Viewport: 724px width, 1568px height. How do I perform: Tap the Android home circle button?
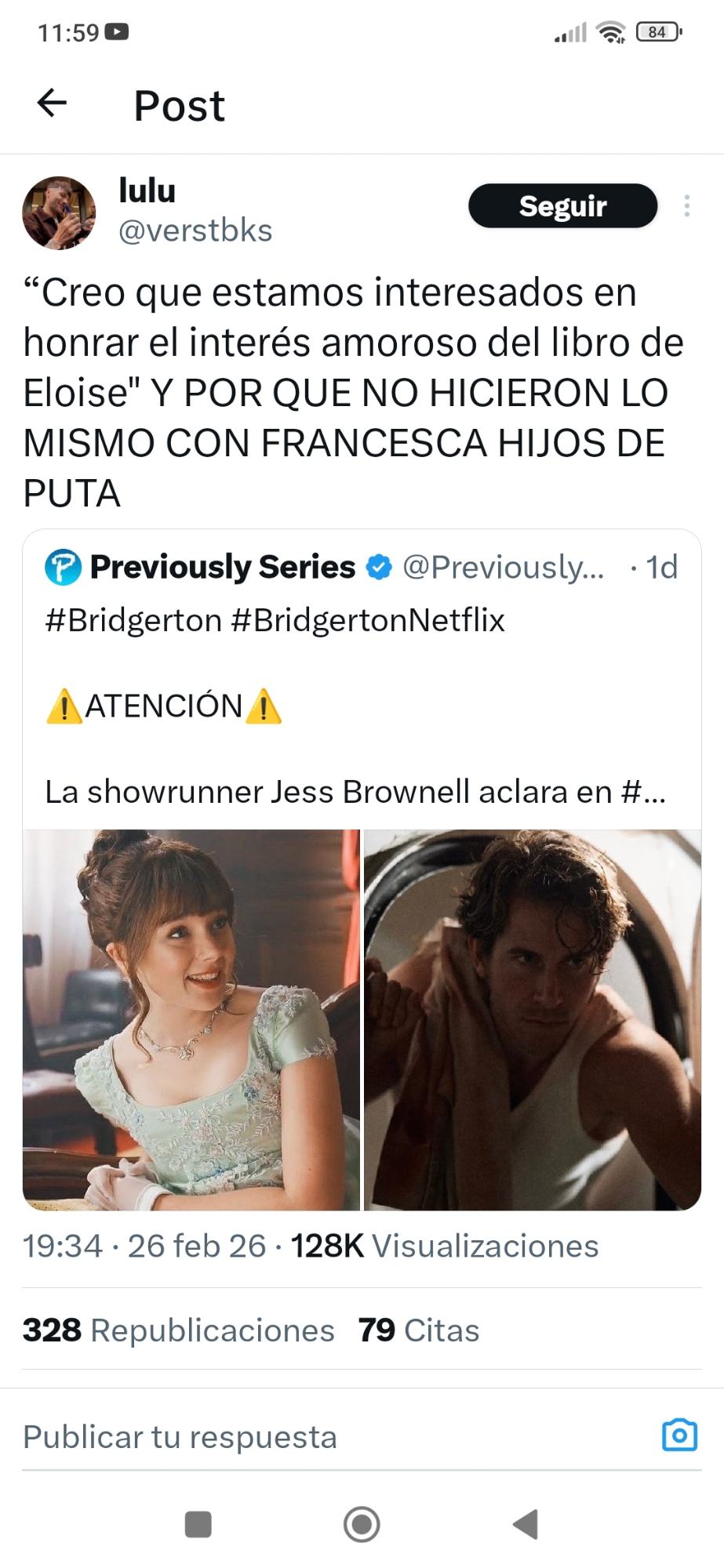pos(362,1524)
